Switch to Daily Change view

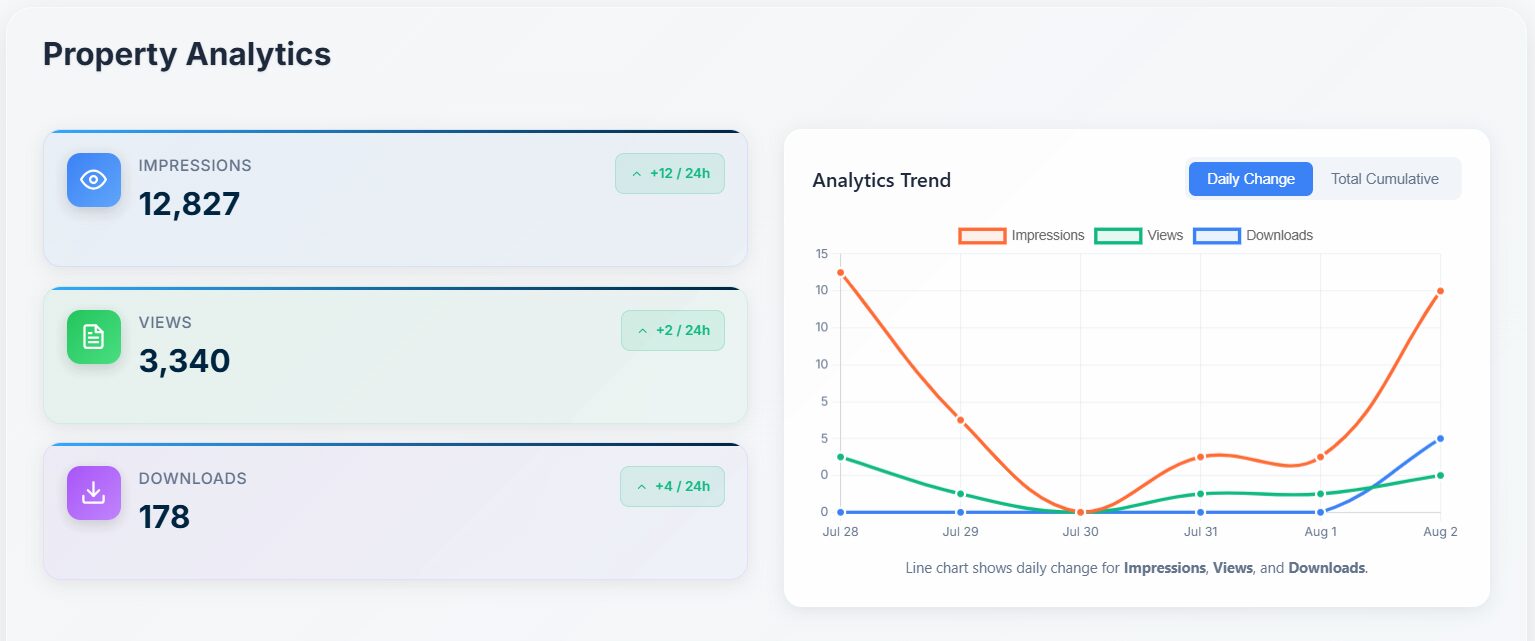pyautogui.click(x=1250, y=179)
